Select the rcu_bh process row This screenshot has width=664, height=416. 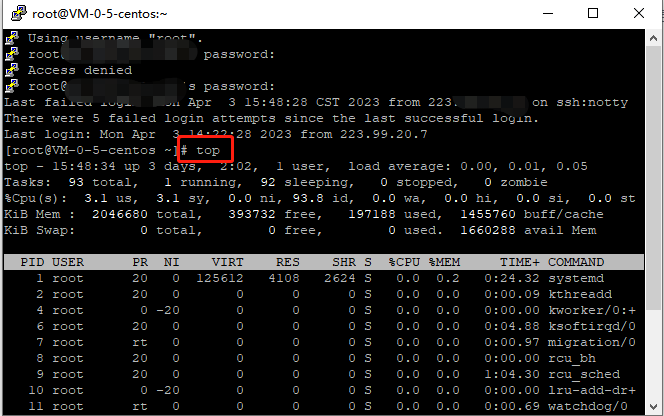pos(324,358)
